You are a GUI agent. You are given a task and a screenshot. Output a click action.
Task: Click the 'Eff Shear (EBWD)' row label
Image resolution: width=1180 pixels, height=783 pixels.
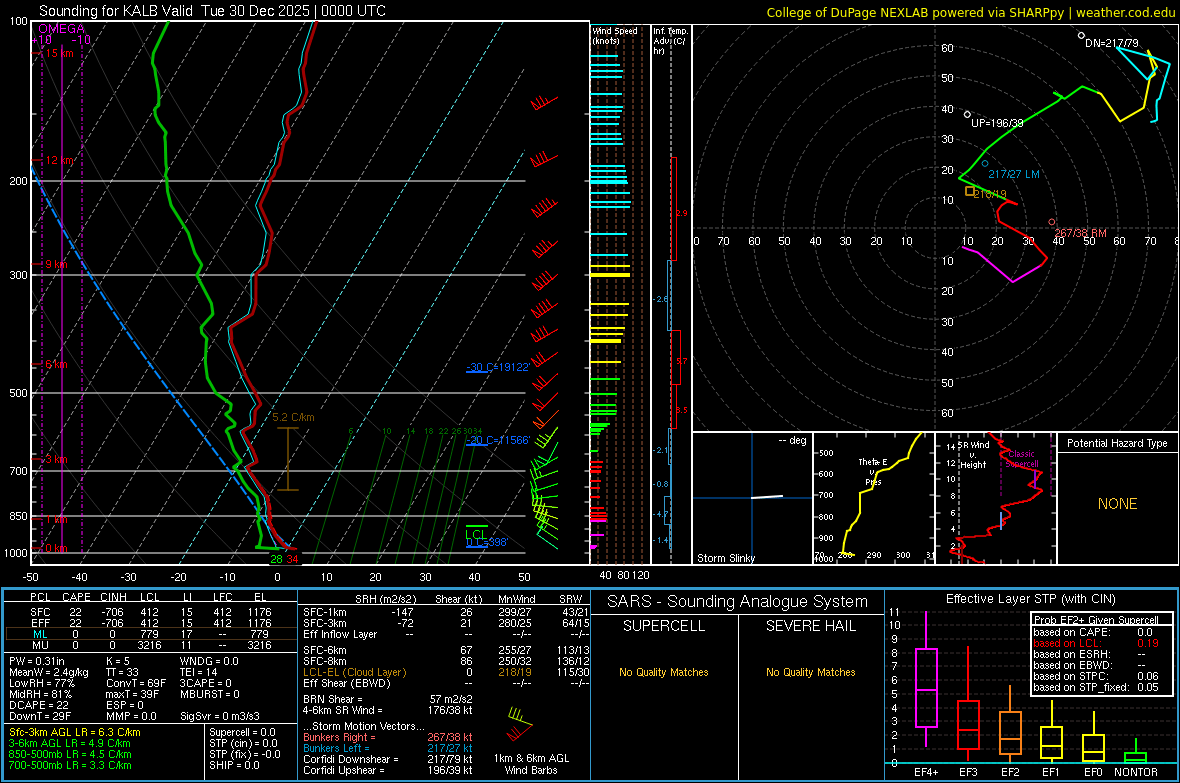tap(347, 684)
